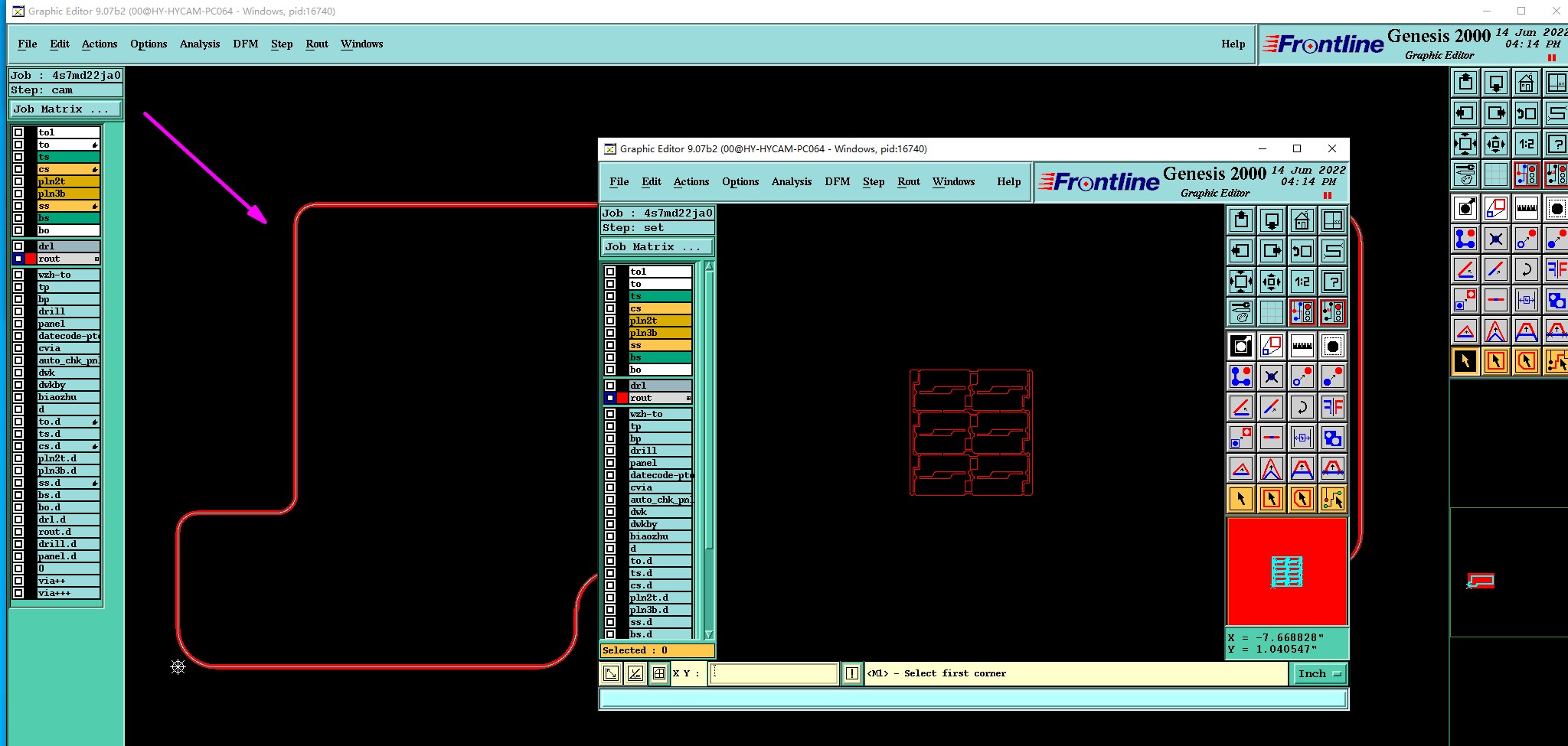This screenshot has width=1568, height=746.
Task: Click Pan Left icon in front window
Action: (x=1241, y=251)
